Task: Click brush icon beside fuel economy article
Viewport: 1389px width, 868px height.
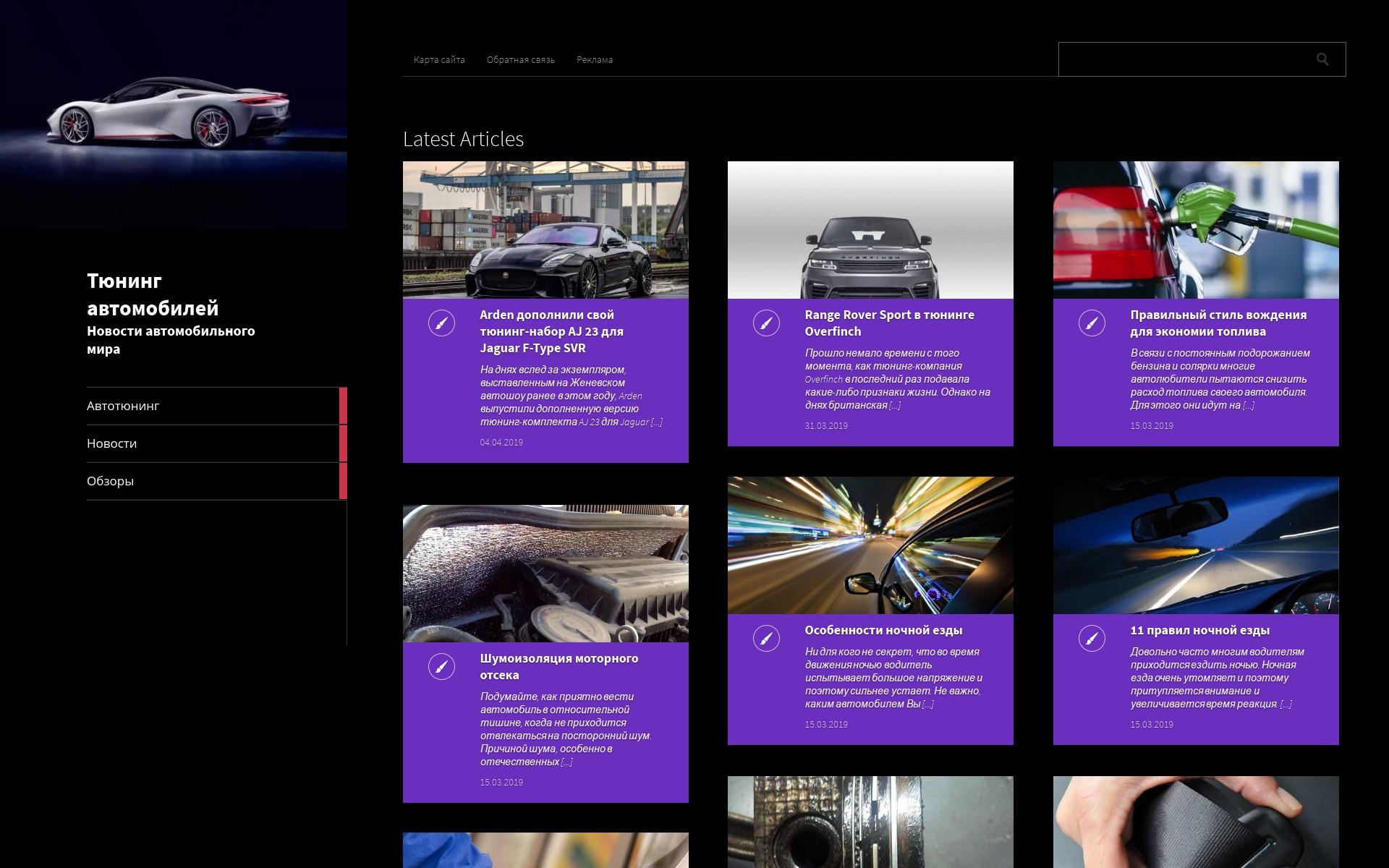Action: pyautogui.click(x=1092, y=323)
